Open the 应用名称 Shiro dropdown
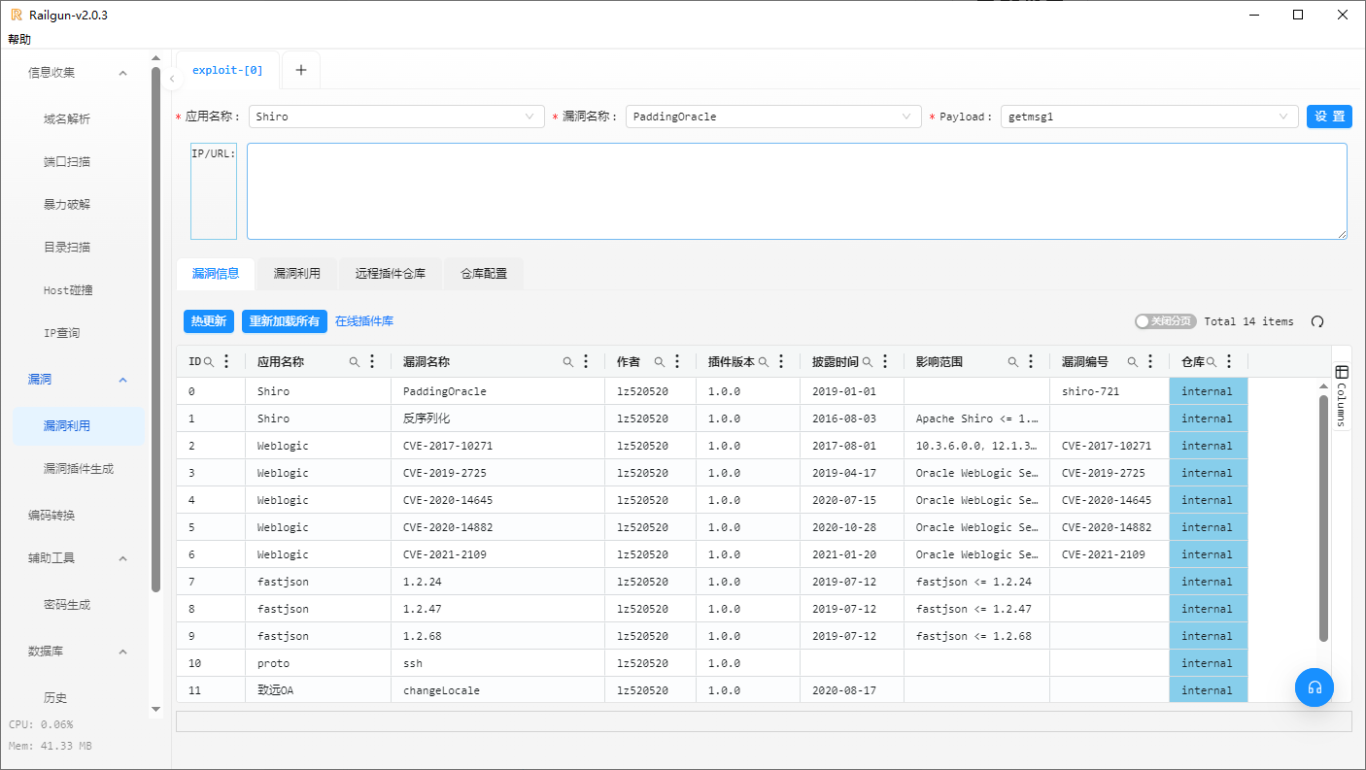Screen dimensions: 1366x770 click(396, 117)
